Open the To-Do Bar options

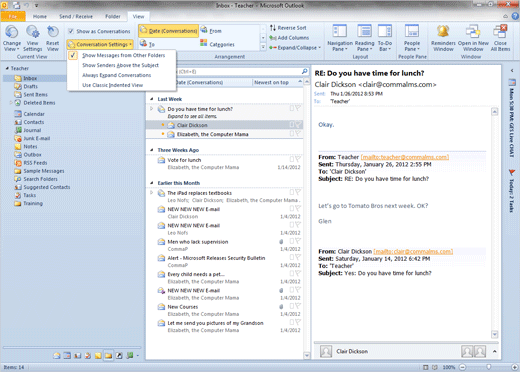[385, 39]
